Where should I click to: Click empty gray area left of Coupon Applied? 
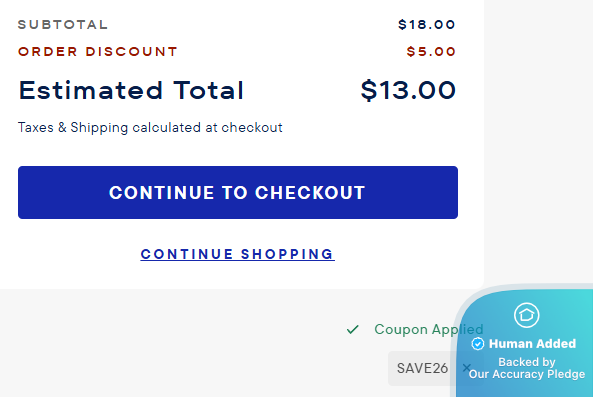click(170, 342)
